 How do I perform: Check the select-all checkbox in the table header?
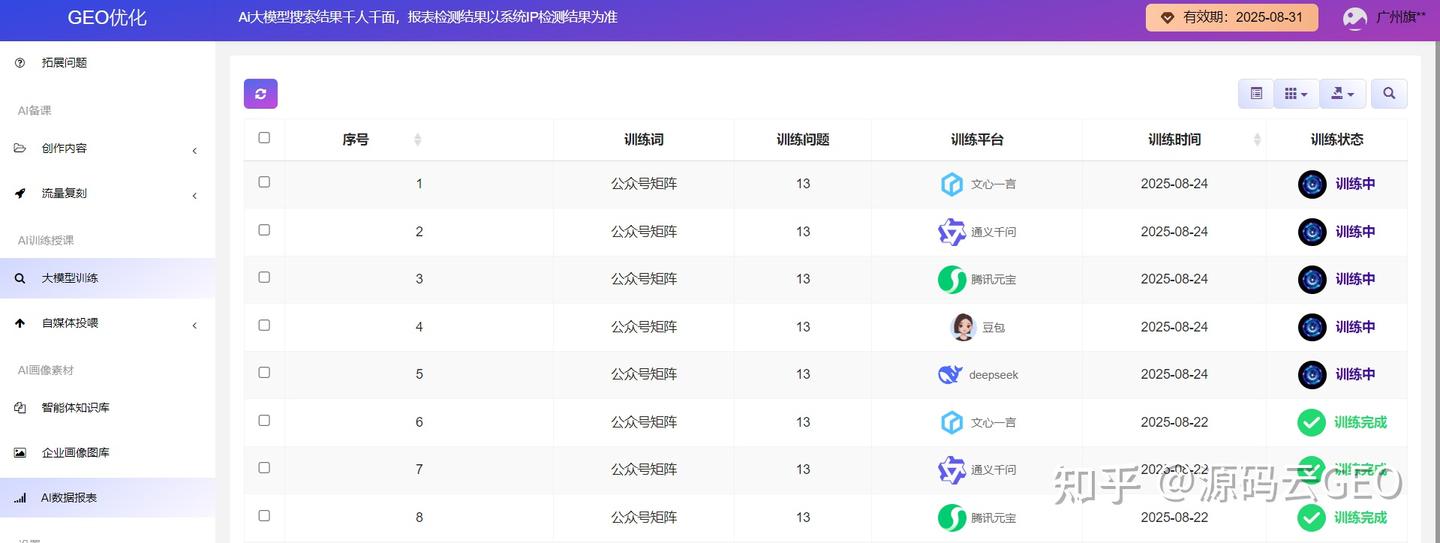264,138
